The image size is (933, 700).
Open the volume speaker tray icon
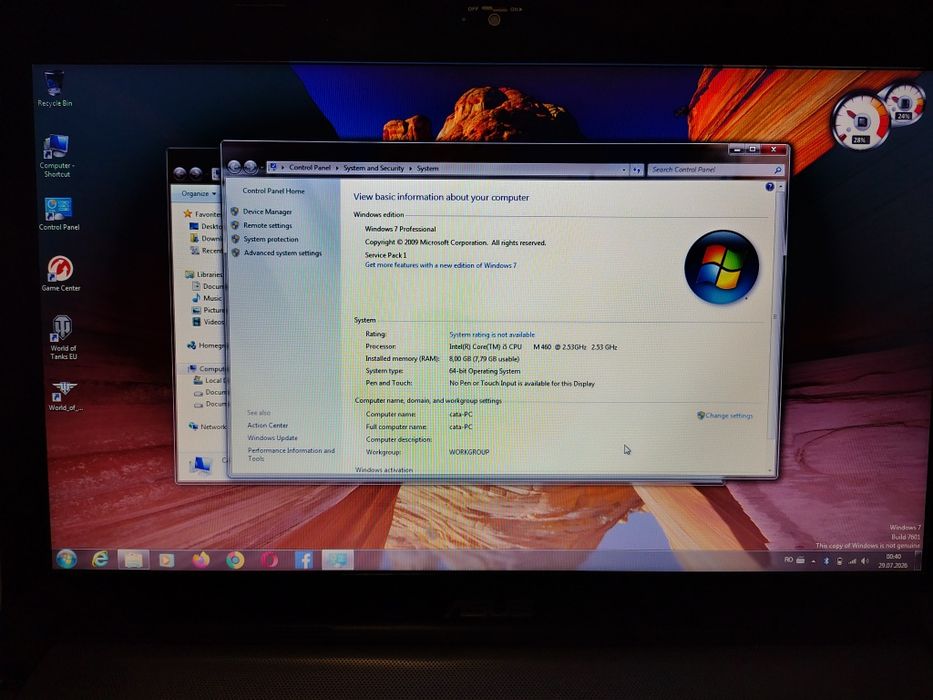(x=864, y=561)
